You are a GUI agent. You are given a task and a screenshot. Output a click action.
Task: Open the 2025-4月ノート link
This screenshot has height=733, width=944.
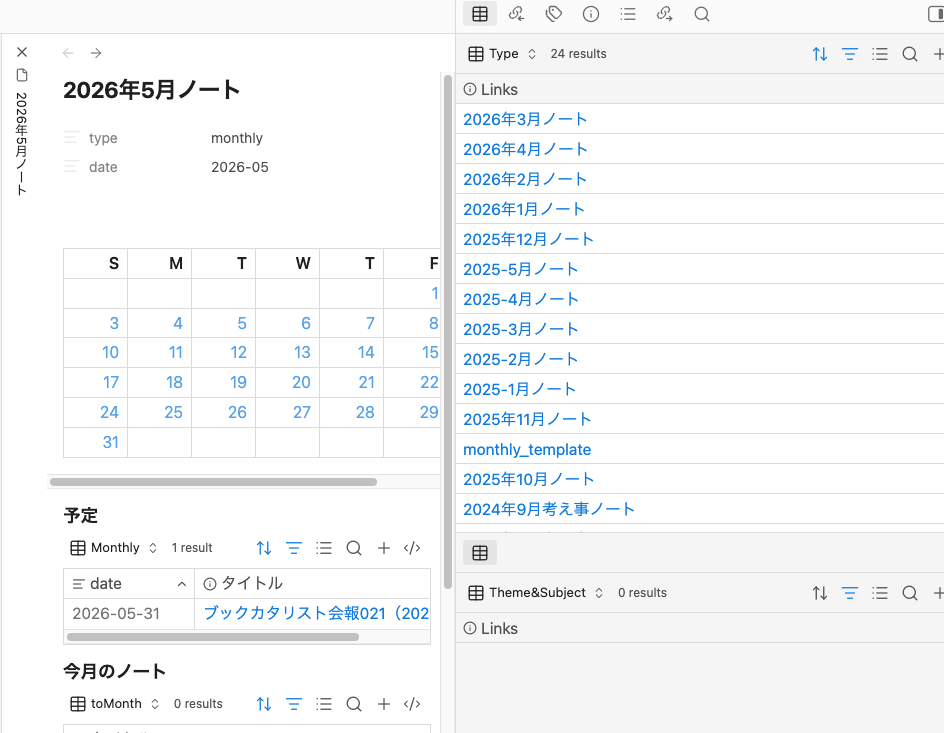pos(521,299)
